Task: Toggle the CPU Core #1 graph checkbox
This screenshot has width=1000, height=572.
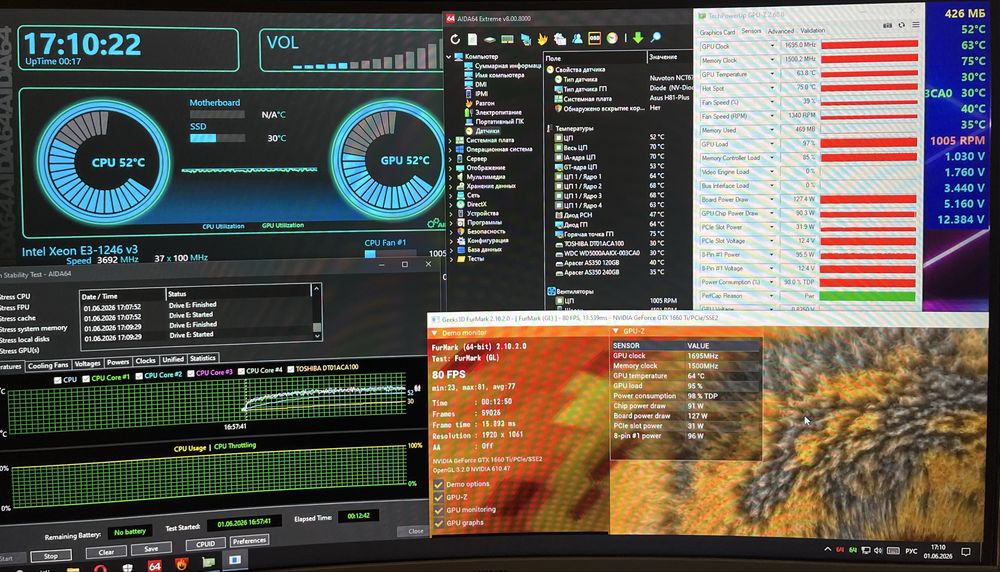Action: click(x=85, y=378)
